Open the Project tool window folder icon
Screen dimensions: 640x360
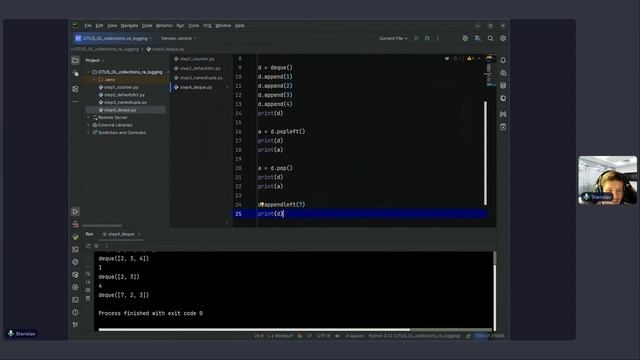tap(76, 60)
